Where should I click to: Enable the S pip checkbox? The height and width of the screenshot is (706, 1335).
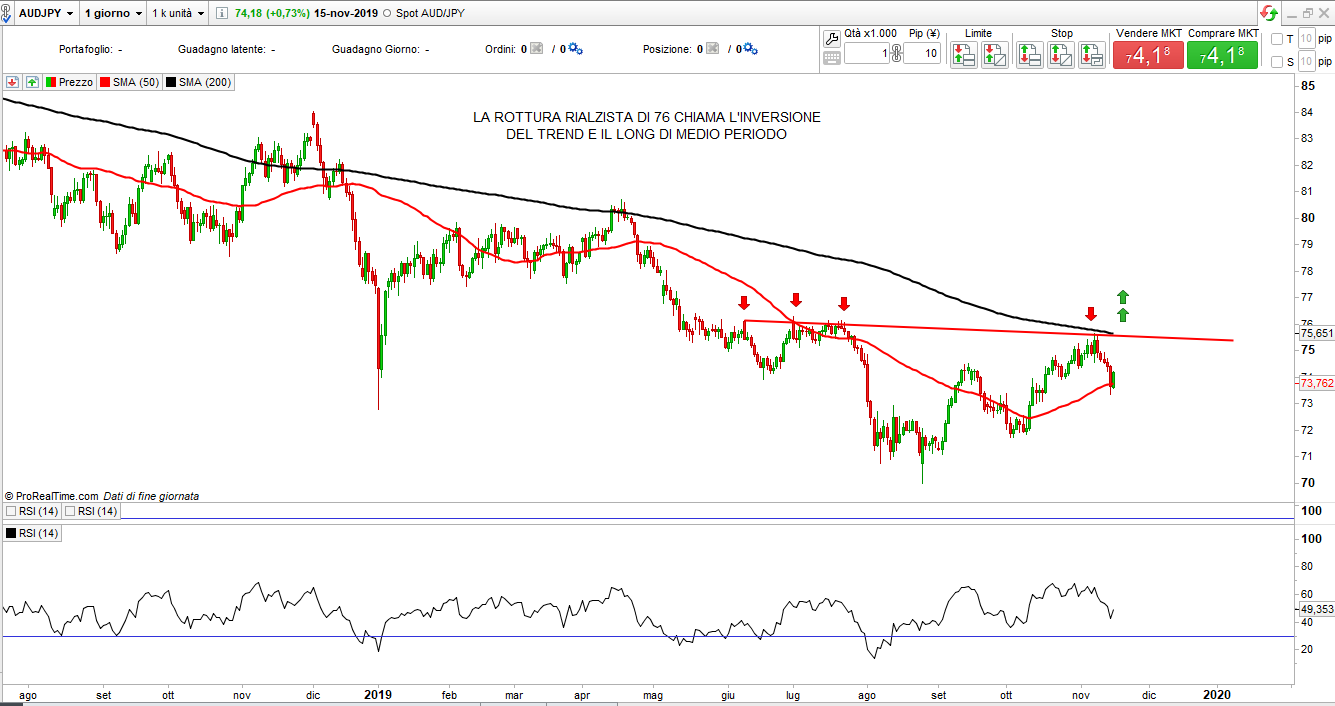(x=1276, y=62)
